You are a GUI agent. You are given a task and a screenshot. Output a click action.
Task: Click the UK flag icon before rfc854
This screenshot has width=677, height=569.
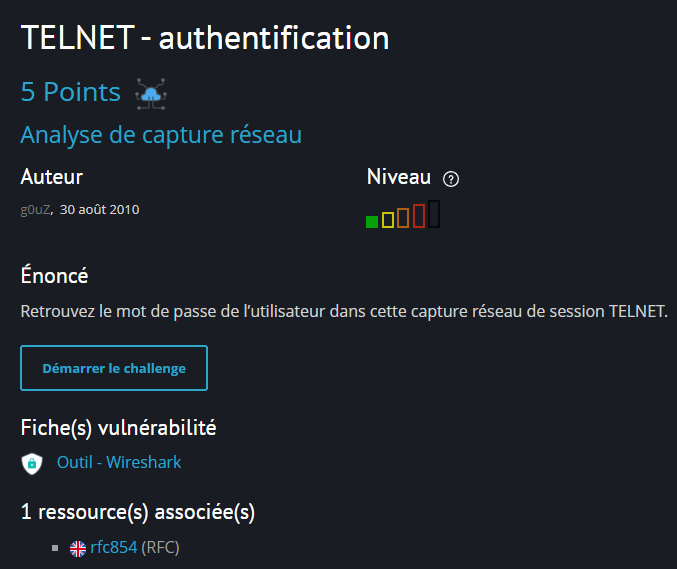tap(78, 548)
